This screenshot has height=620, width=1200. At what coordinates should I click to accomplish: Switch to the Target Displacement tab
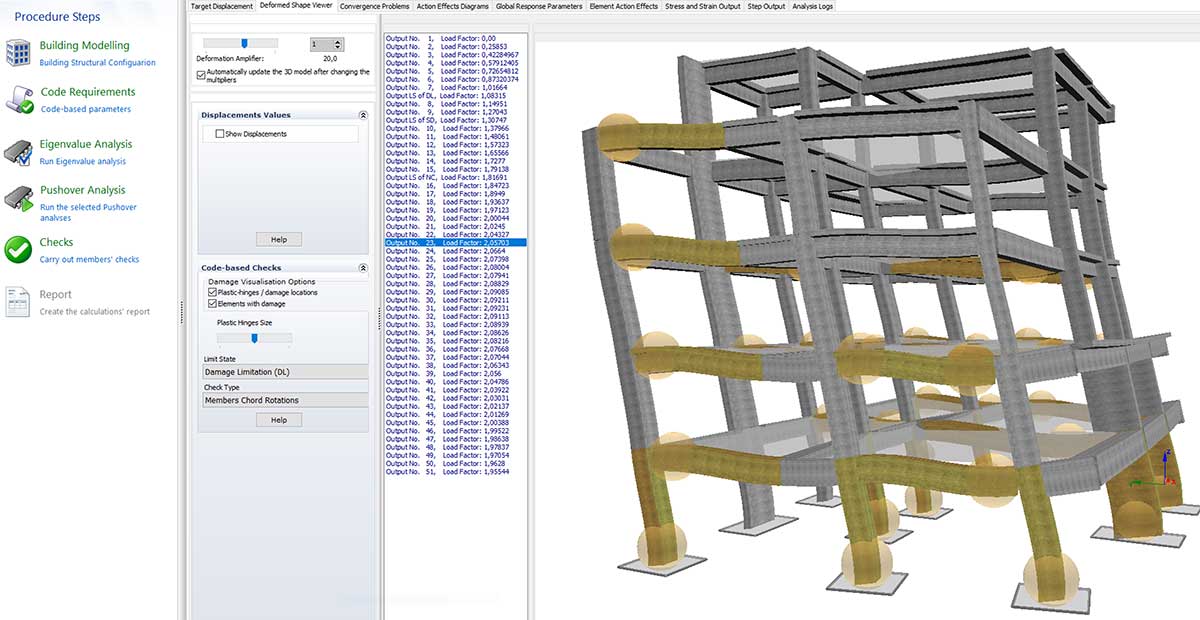click(222, 6)
